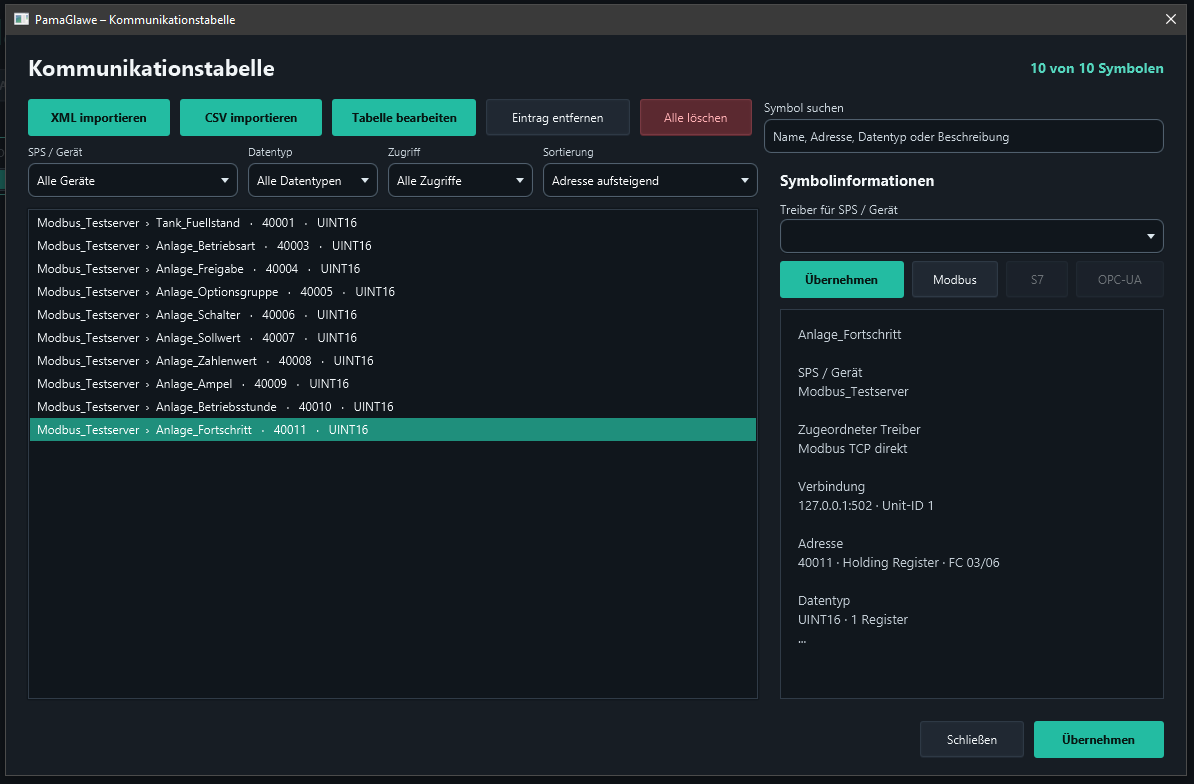The height and width of the screenshot is (784, 1194).
Task: Click Übernehmen next to the Modbus button
Action: [841, 279]
